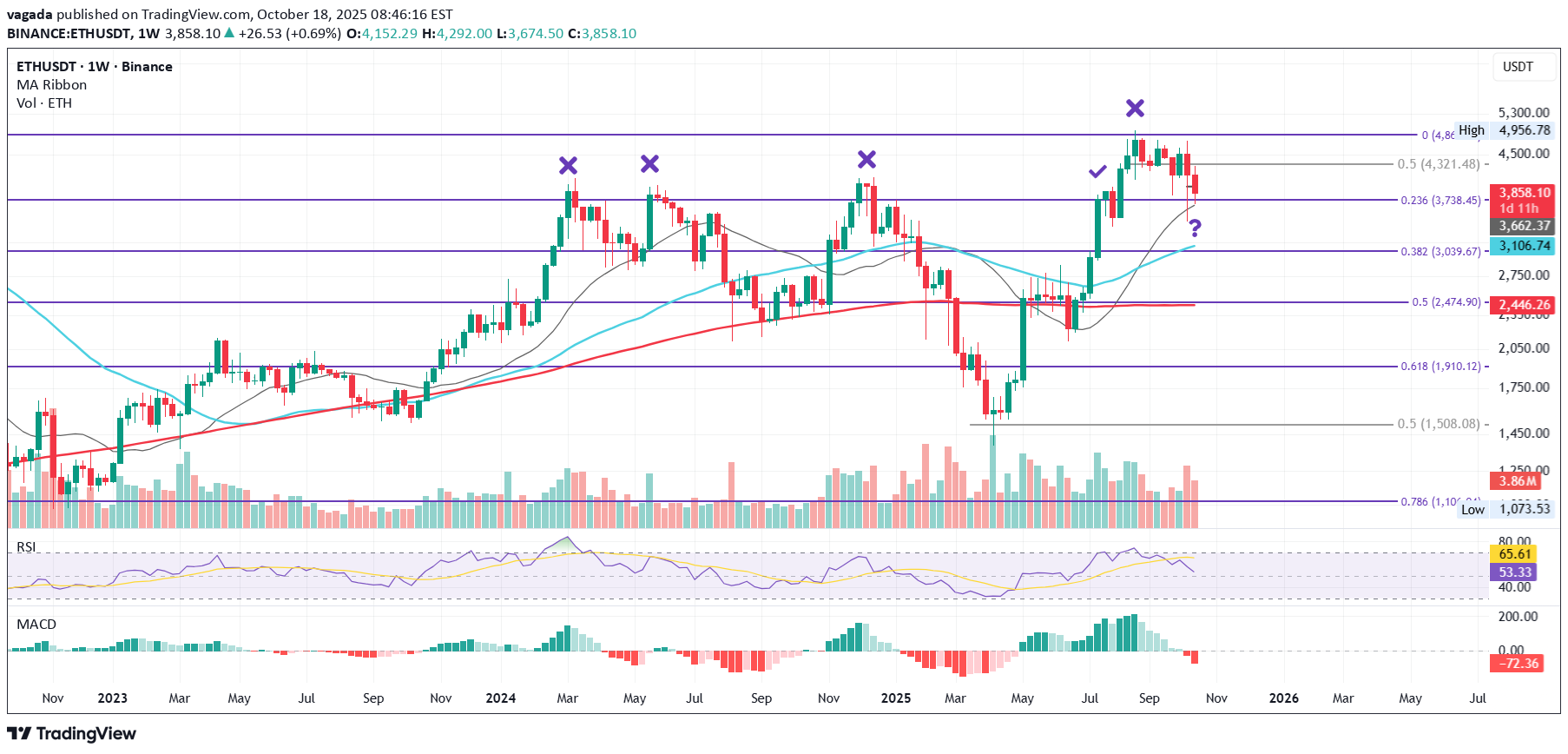Screen dimensions: 1568x754
Task: Click the purple question mark beside latest candle
Action: point(1196,228)
